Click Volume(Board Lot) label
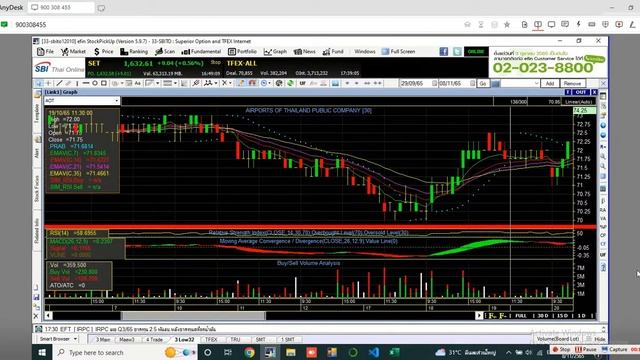 pyautogui.click(x=558, y=339)
